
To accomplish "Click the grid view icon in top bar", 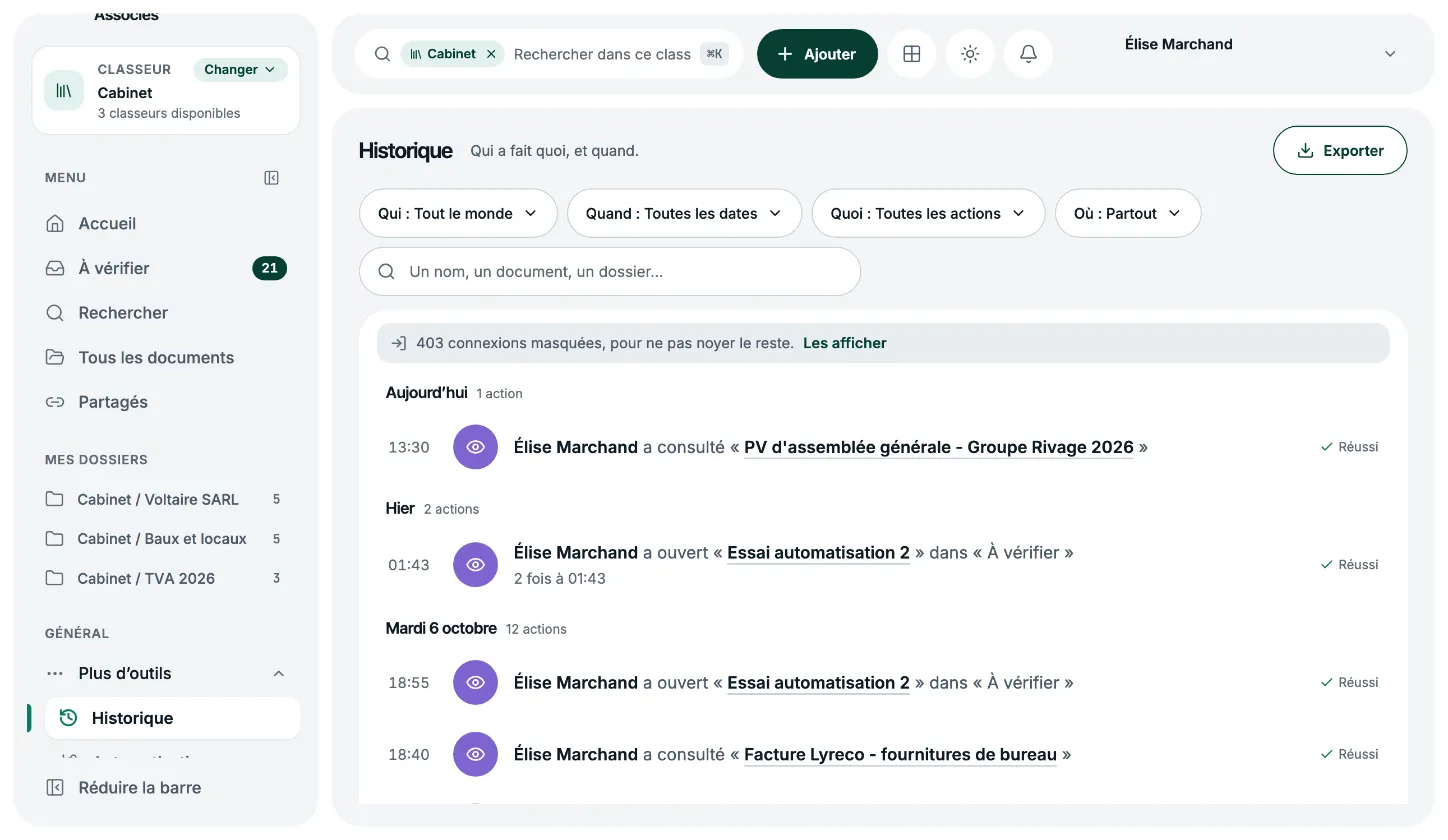I will click(x=911, y=54).
